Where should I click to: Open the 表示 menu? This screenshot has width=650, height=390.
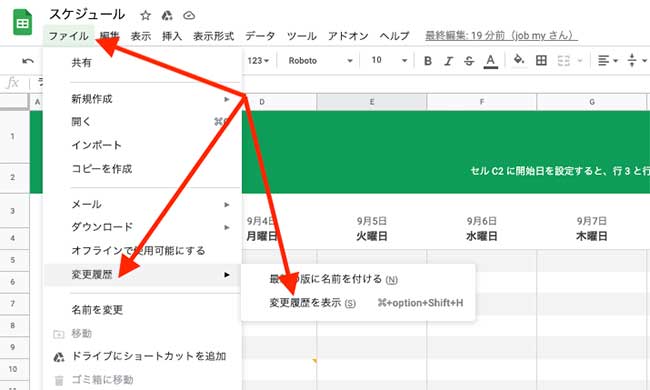pyautogui.click(x=141, y=36)
